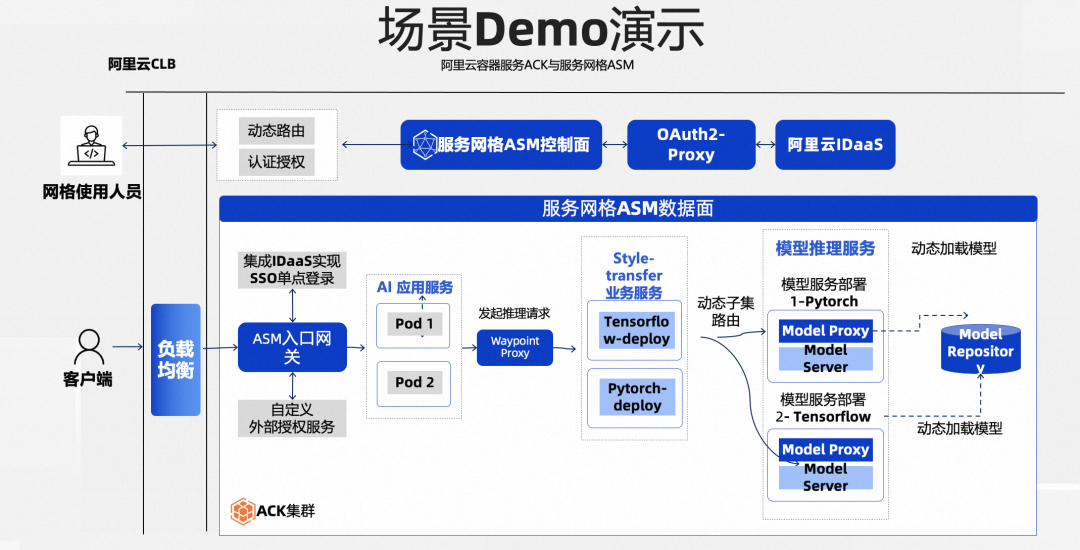Click the Waypoint Proxy box

[515, 347]
